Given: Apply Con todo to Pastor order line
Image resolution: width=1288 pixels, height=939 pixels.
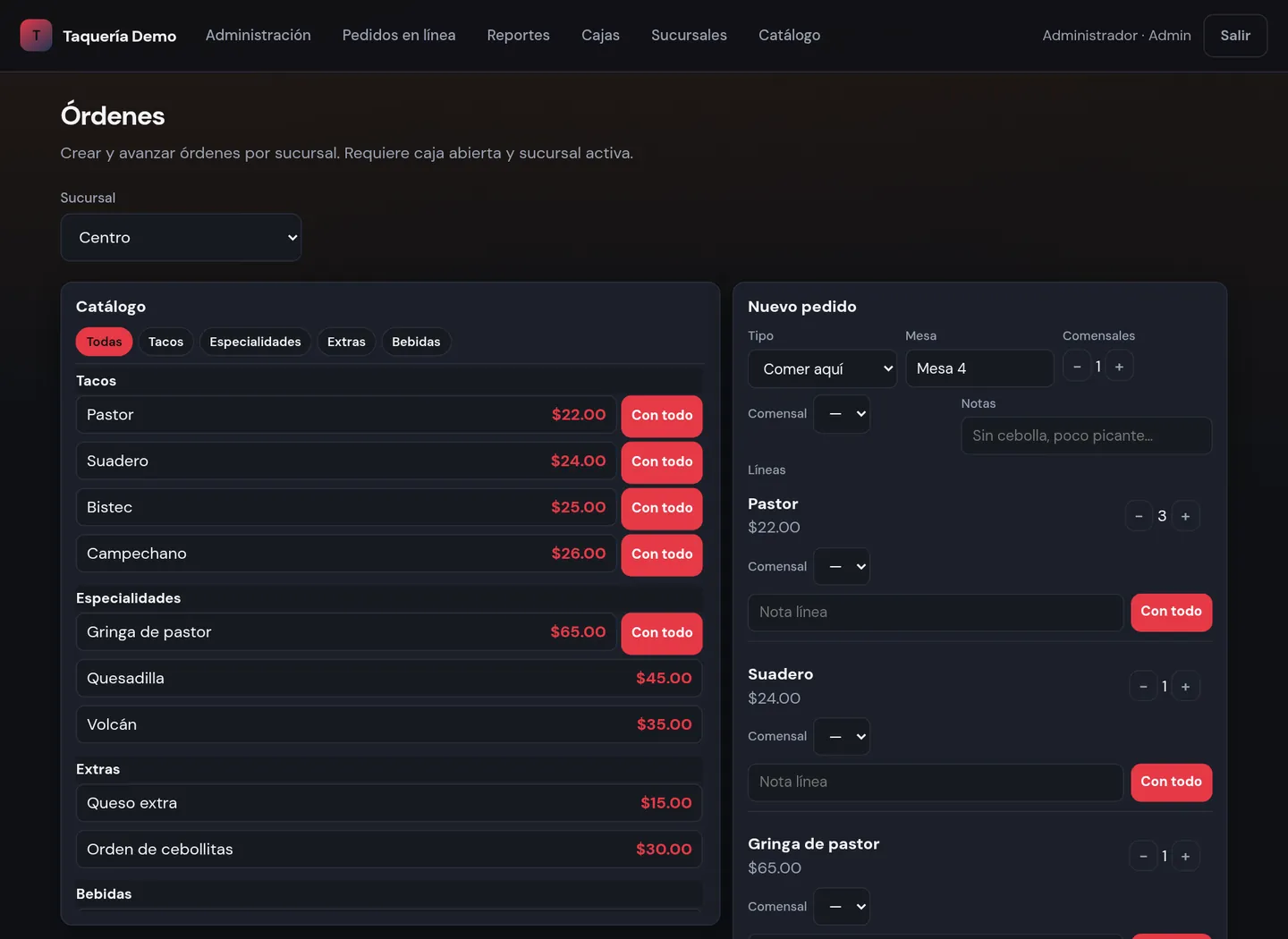Looking at the screenshot, I should tap(1172, 613).
